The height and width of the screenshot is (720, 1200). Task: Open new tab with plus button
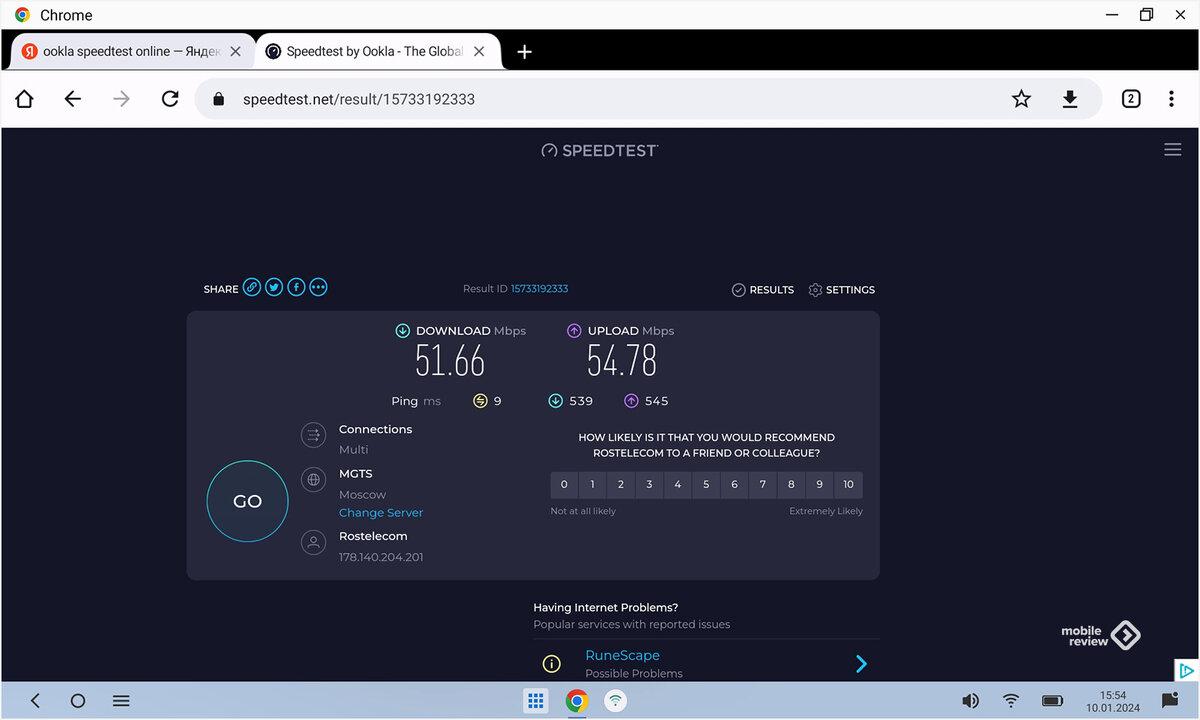pos(525,52)
